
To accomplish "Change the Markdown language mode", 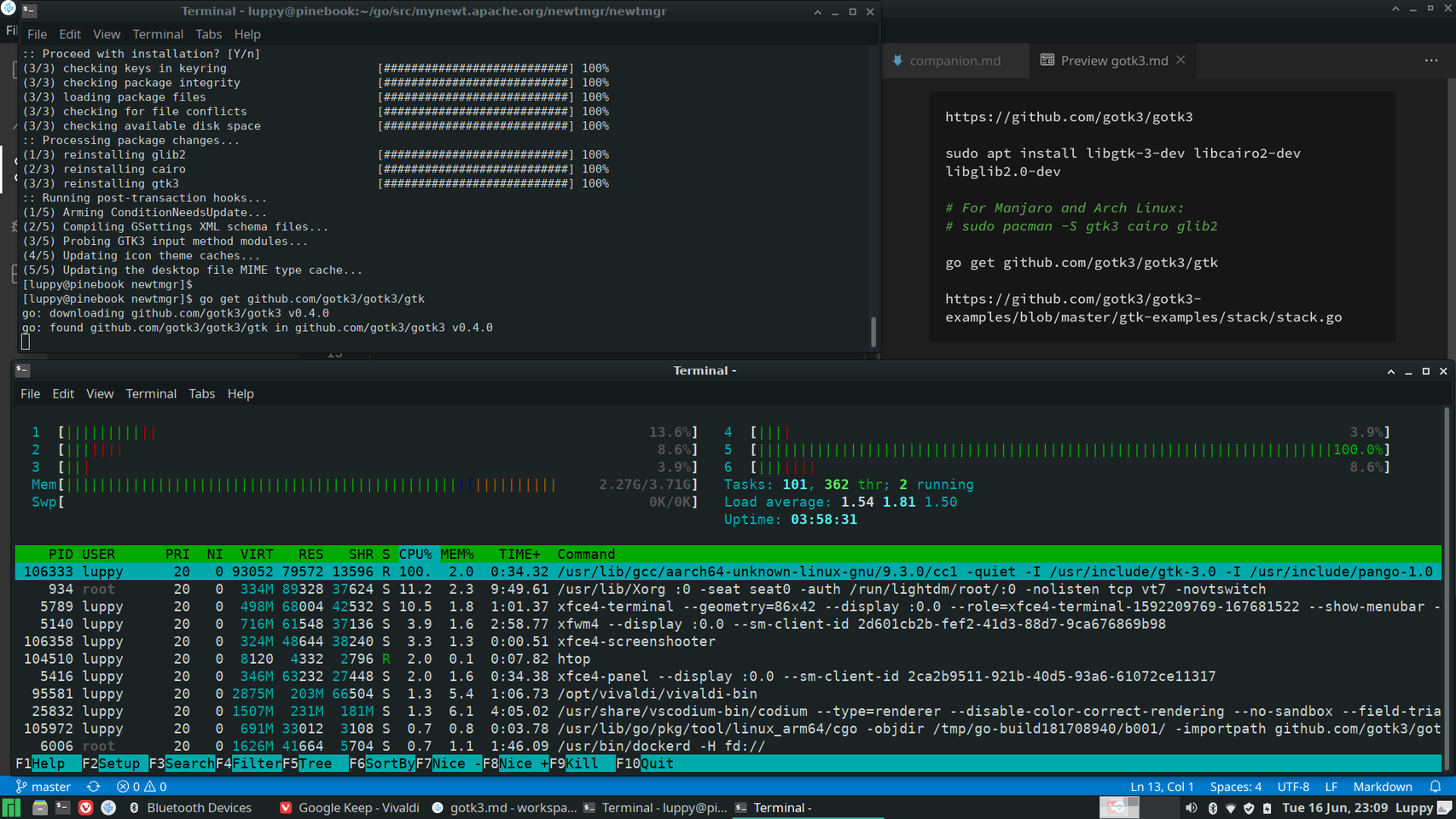I will click(x=1383, y=787).
